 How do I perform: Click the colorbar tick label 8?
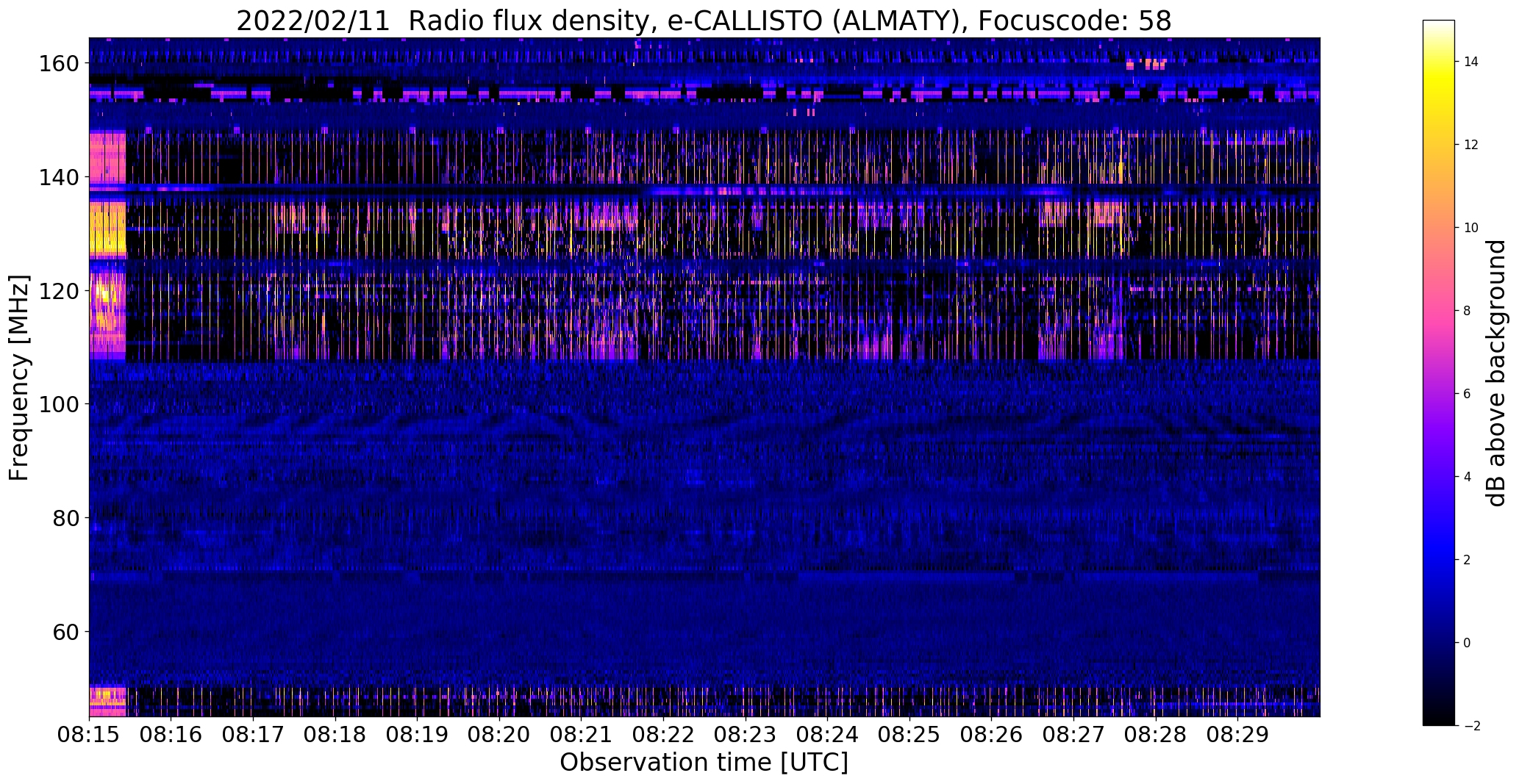click(1467, 311)
